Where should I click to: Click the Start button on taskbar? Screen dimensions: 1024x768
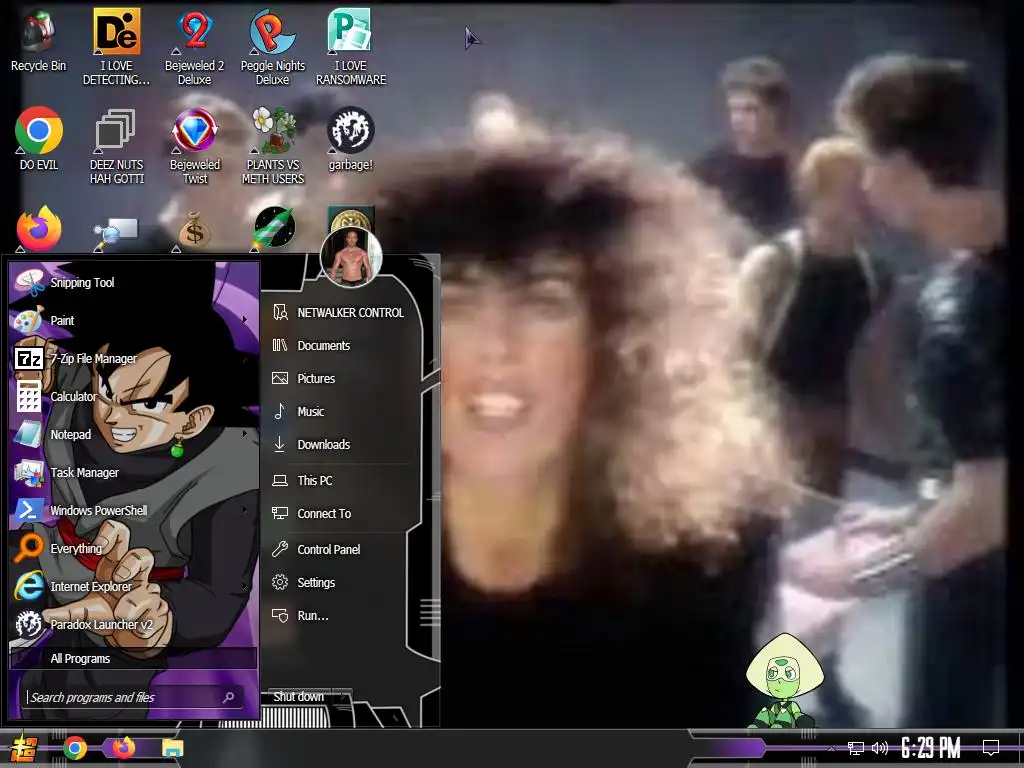24,748
